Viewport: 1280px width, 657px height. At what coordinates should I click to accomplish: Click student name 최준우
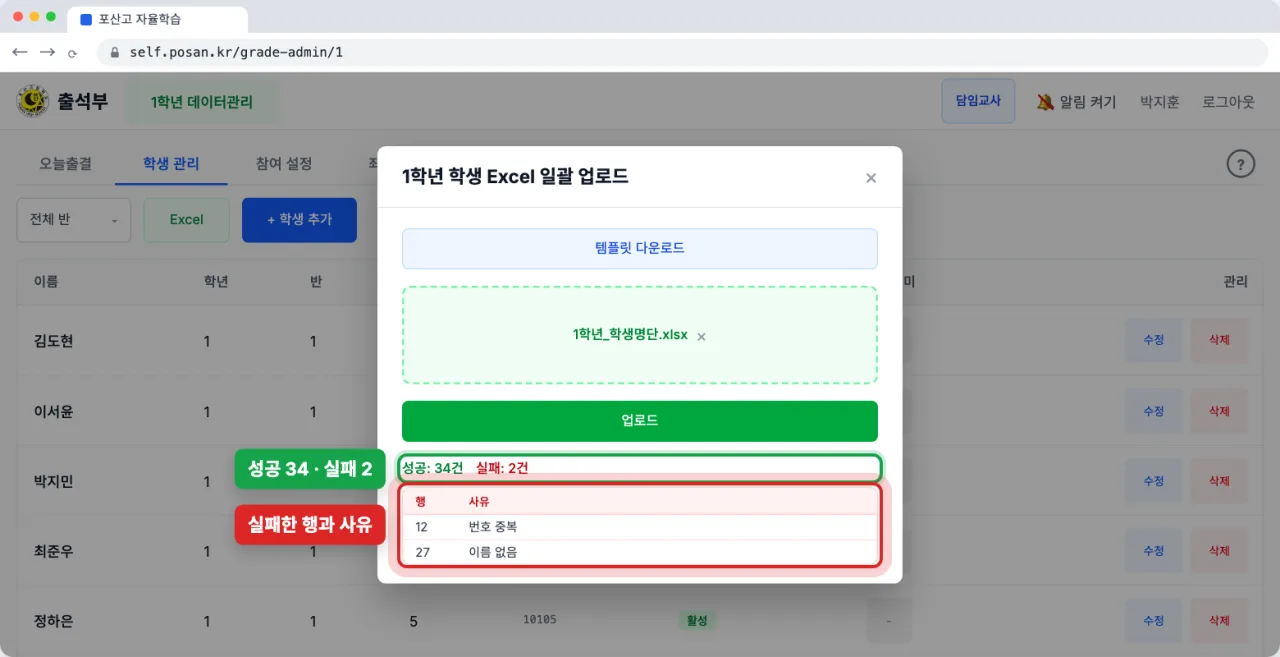54,551
